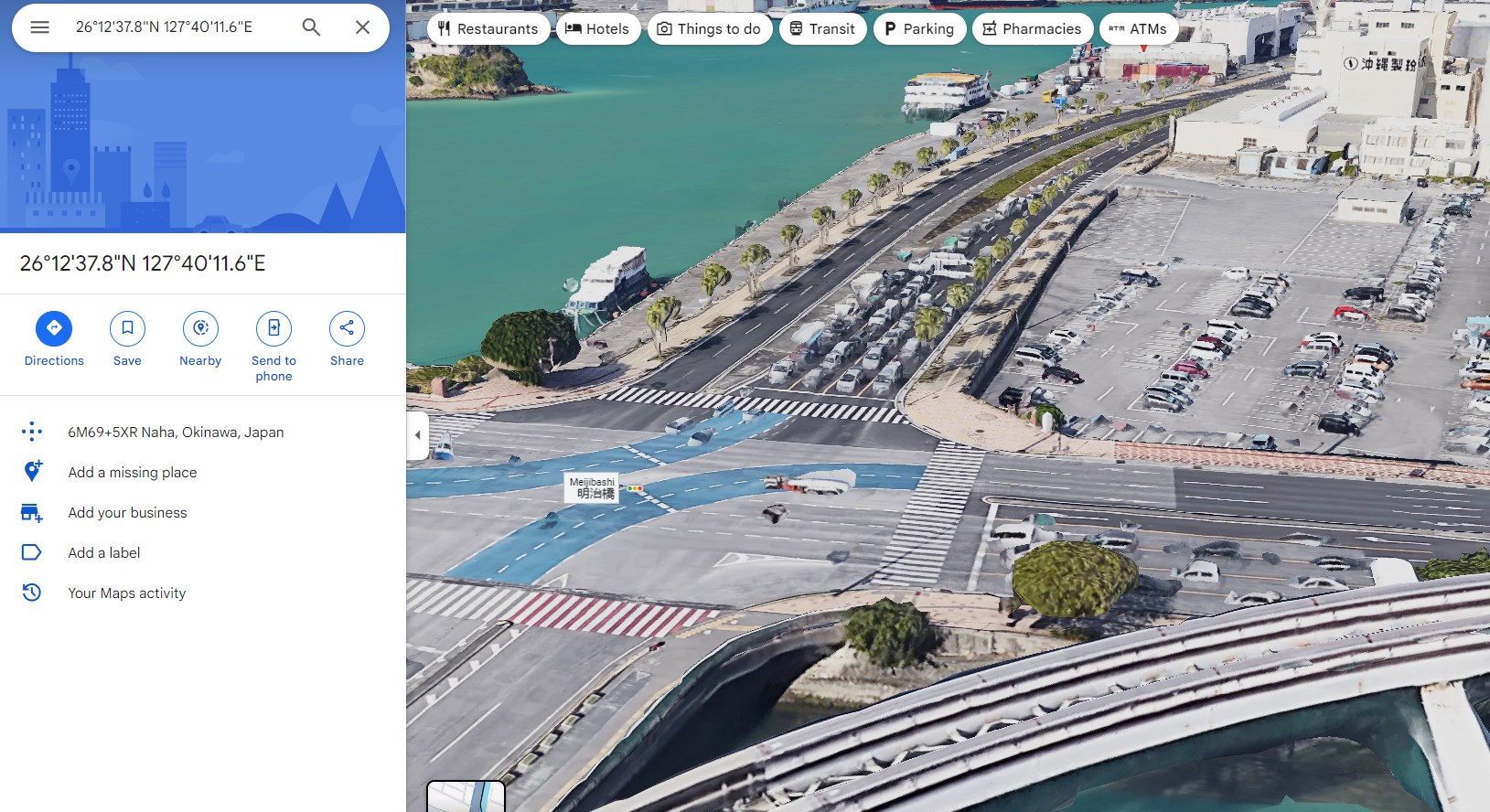Image resolution: width=1490 pixels, height=812 pixels.
Task: Select Add a label
Action: (x=104, y=552)
